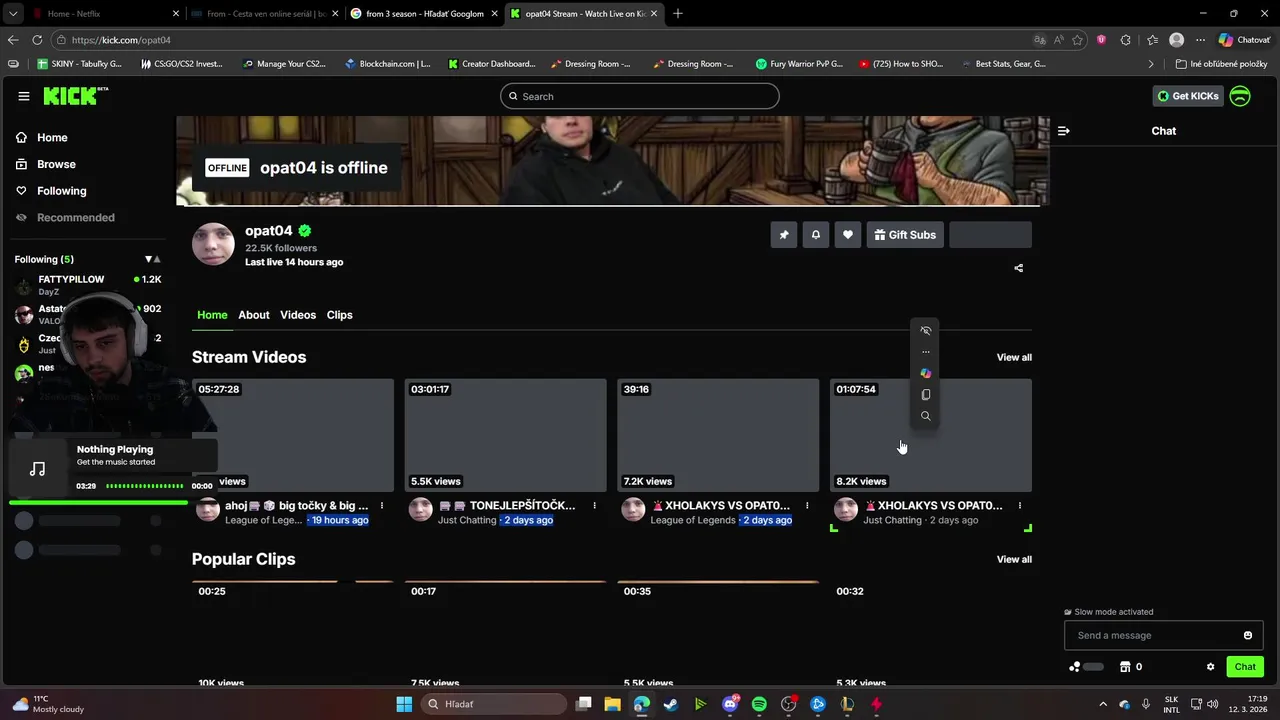Expand hidden bookmarks chevron
The width and height of the screenshot is (1280, 720).
coord(1150,64)
